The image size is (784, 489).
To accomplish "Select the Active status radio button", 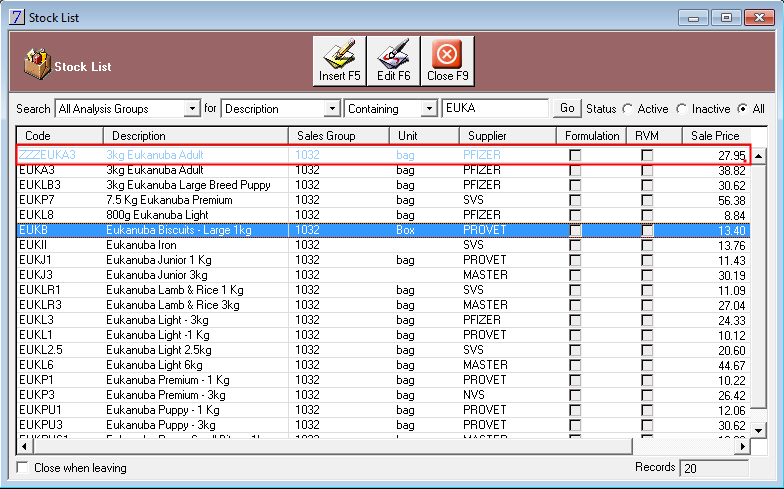I will click(628, 108).
